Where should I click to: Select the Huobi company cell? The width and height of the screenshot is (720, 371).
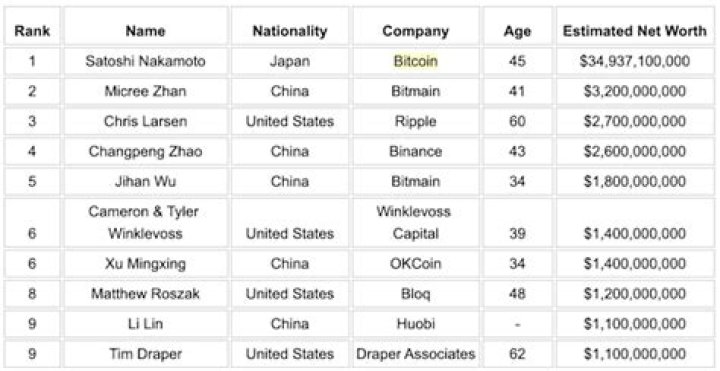(x=416, y=324)
